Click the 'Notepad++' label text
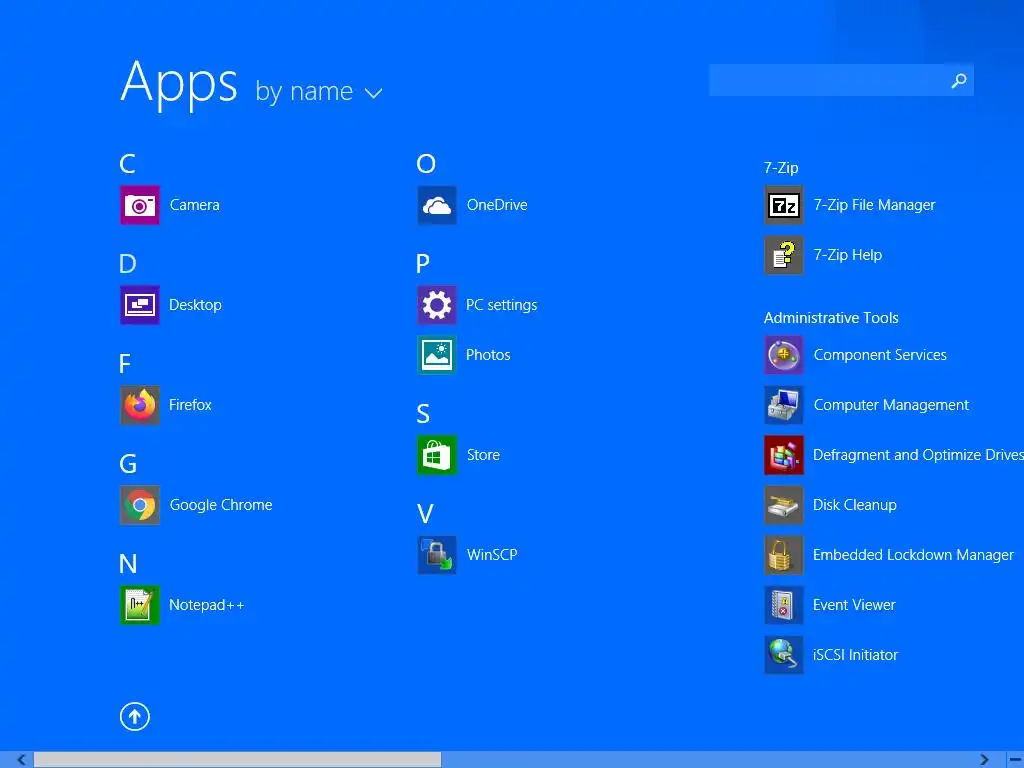Viewport: 1024px width, 768px height. click(x=206, y=605)
